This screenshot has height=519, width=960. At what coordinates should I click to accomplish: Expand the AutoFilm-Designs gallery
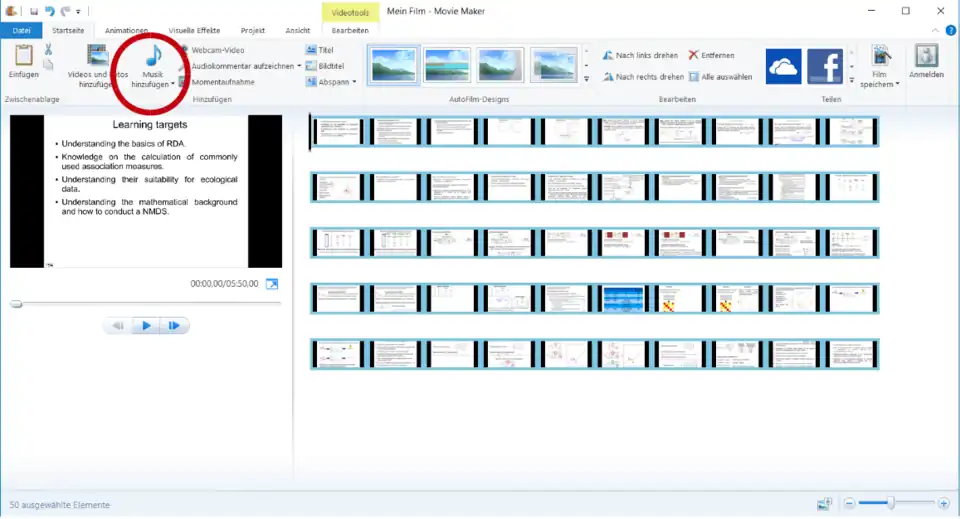click(x=586, y=80)
